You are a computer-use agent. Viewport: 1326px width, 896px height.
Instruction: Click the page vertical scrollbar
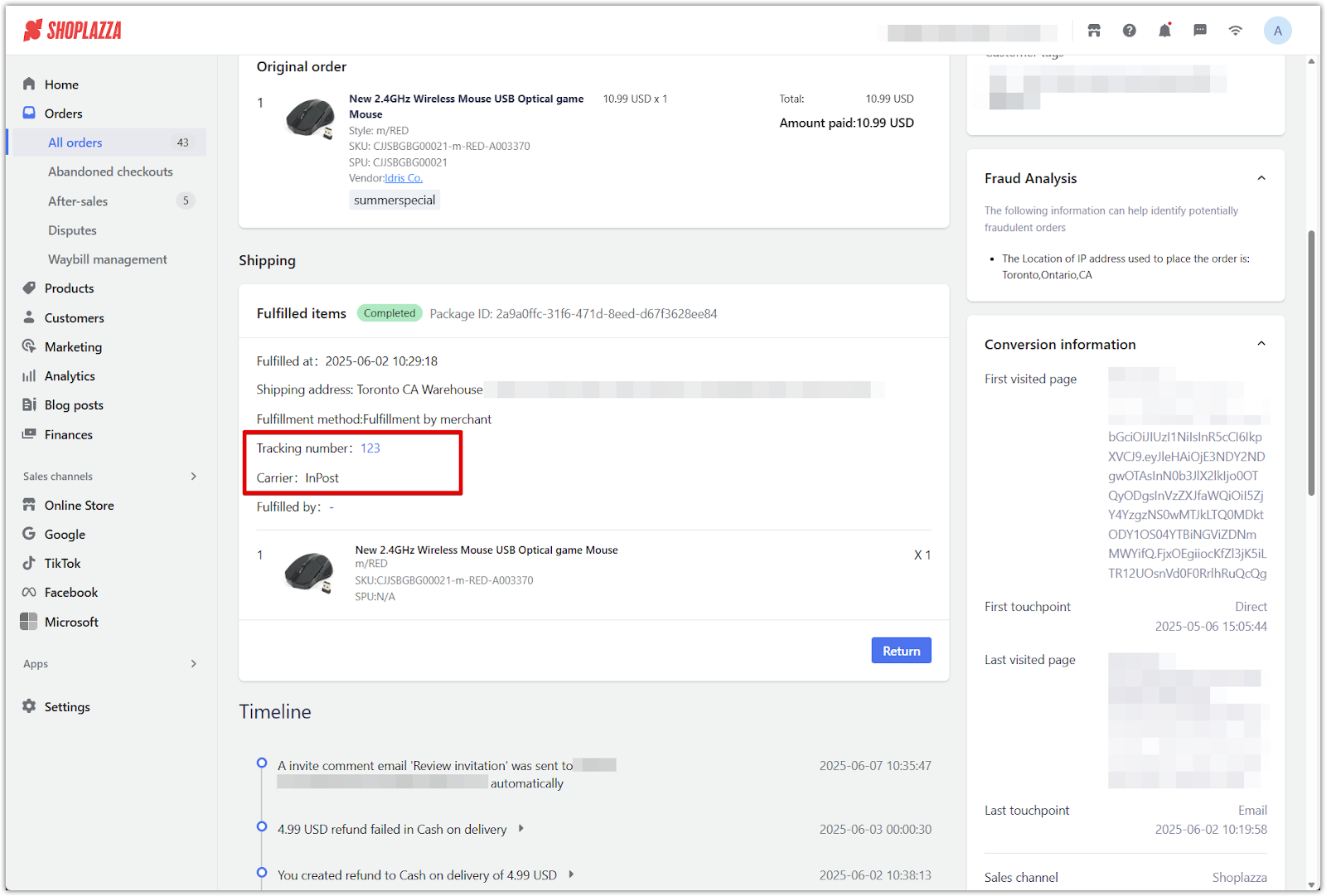[x=1311, y=363]
